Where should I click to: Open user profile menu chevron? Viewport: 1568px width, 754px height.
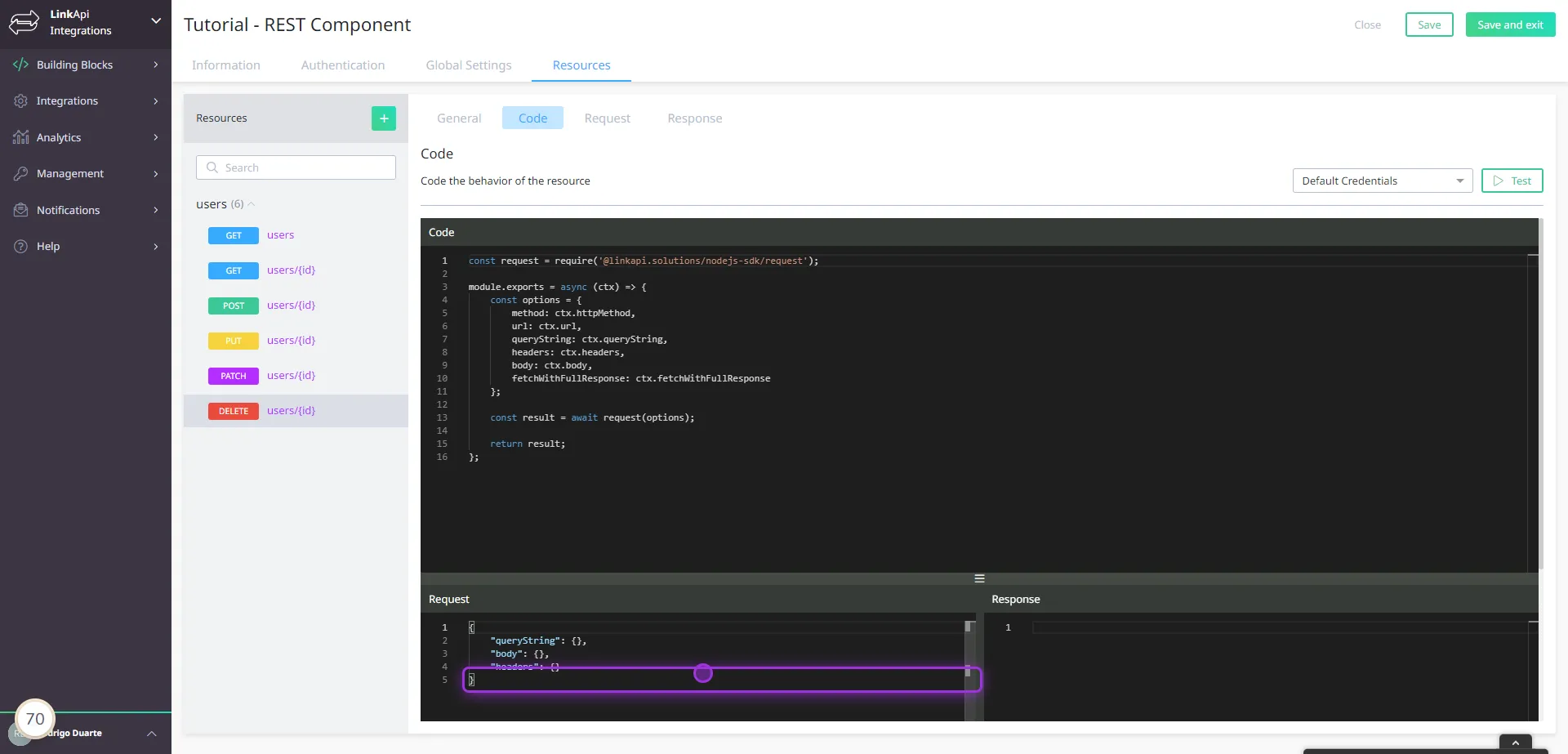point(152,734)
